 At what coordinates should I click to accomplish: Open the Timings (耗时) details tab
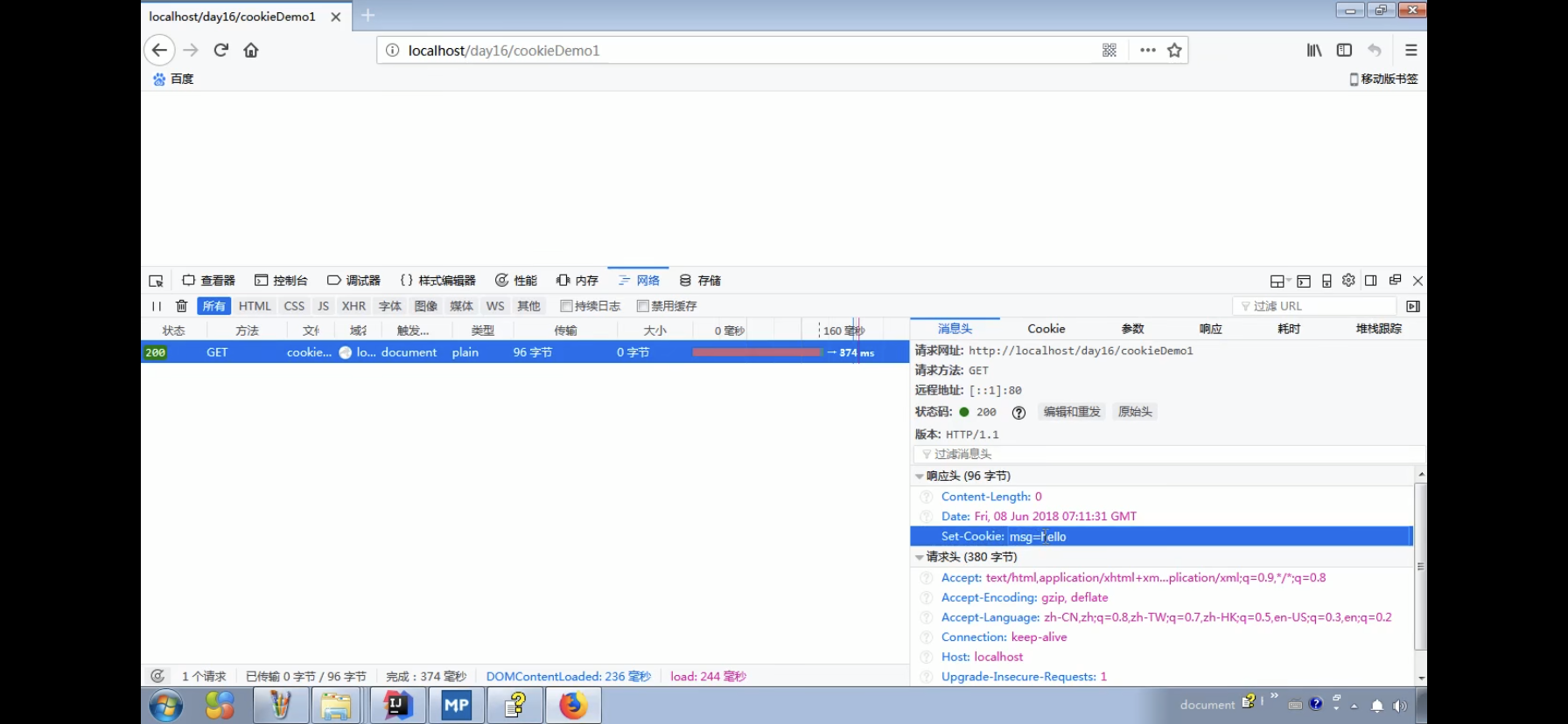(x=1289, y=329)
